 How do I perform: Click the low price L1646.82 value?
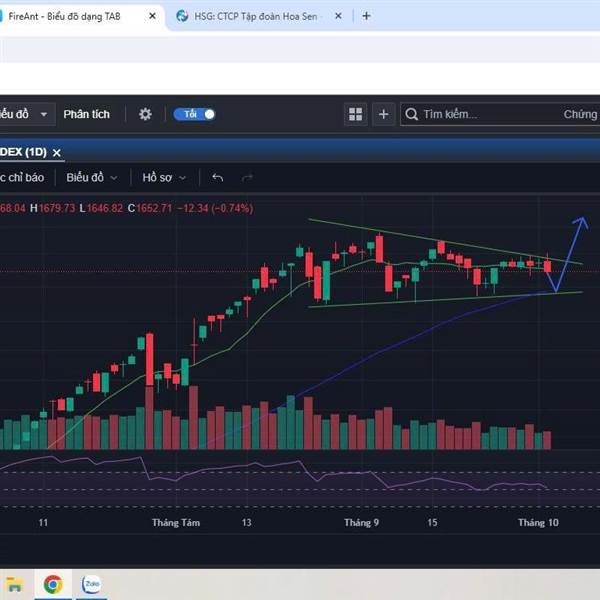(x=101, y=208)
